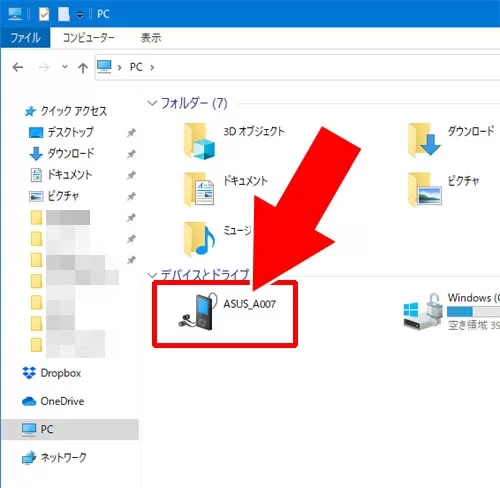Viewport: 500px width, 488px height.
Task: Go back with the left arrow
Action: (x=18, y=68)
